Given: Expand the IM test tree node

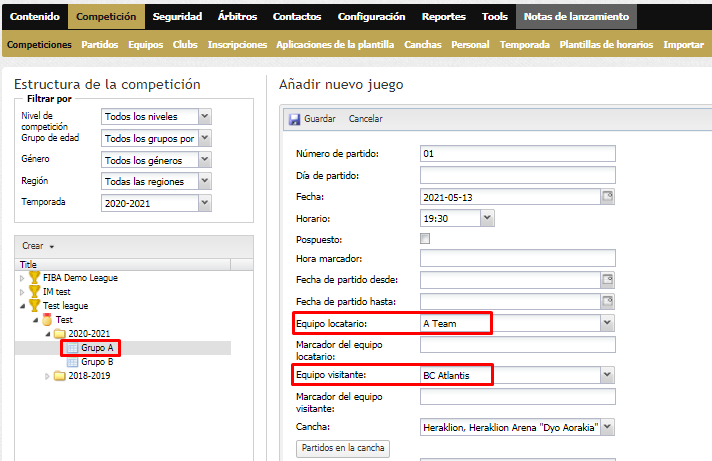Looking at the screenshot, I should [22, 292].
